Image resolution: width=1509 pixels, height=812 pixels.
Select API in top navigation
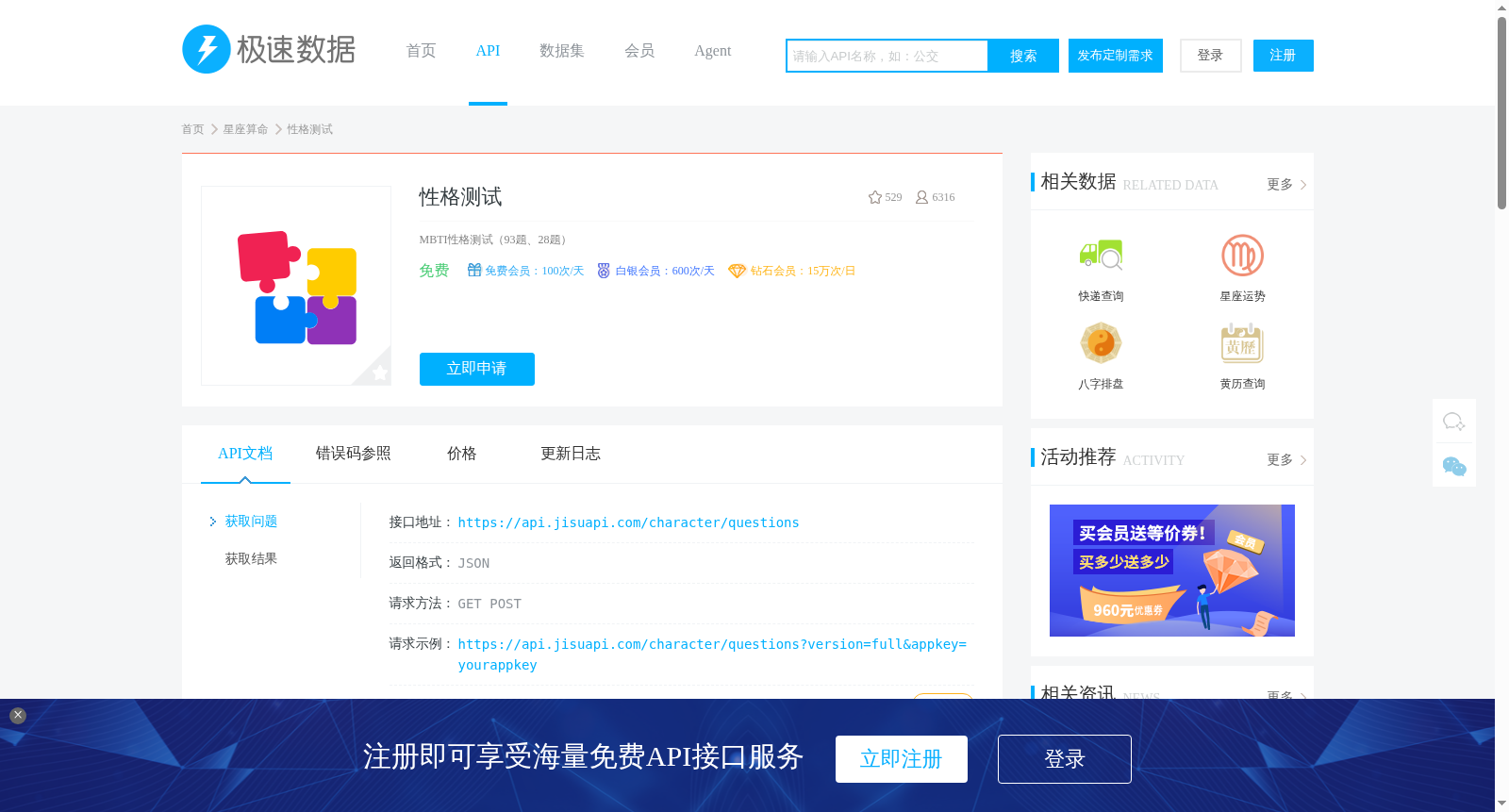point(488,51)
